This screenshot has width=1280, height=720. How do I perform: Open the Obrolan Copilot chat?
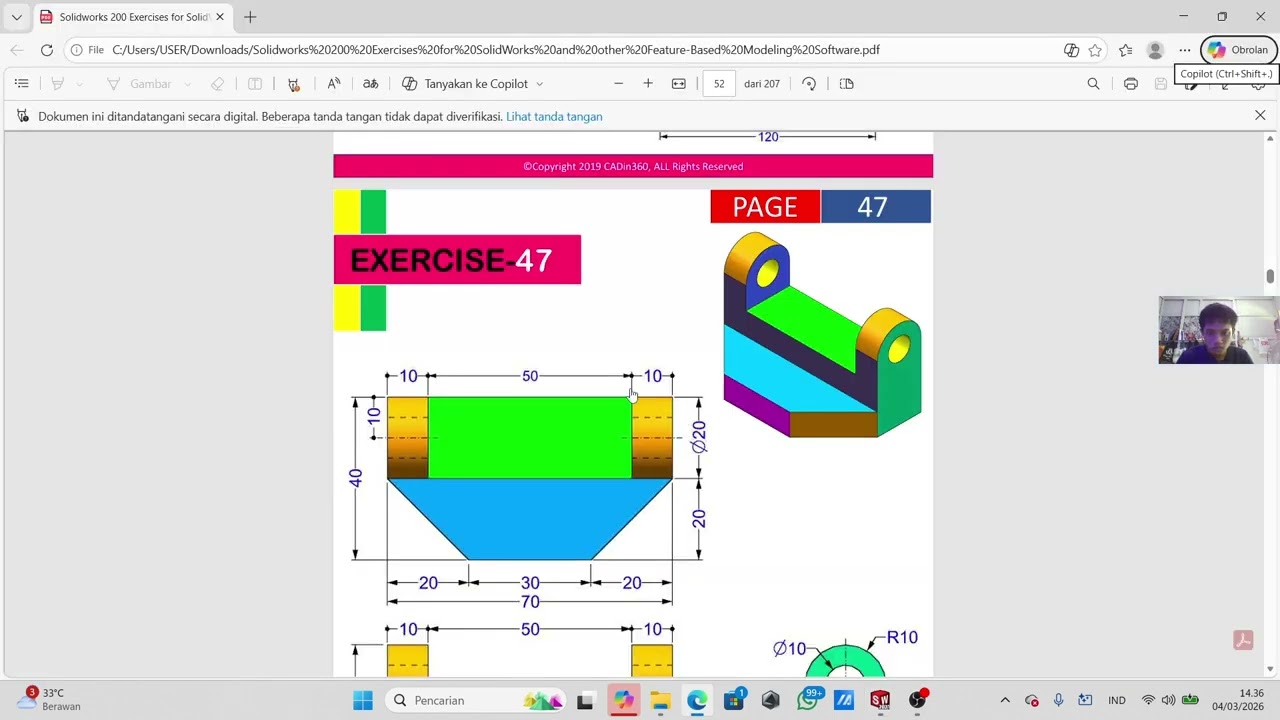point(1239,50)
